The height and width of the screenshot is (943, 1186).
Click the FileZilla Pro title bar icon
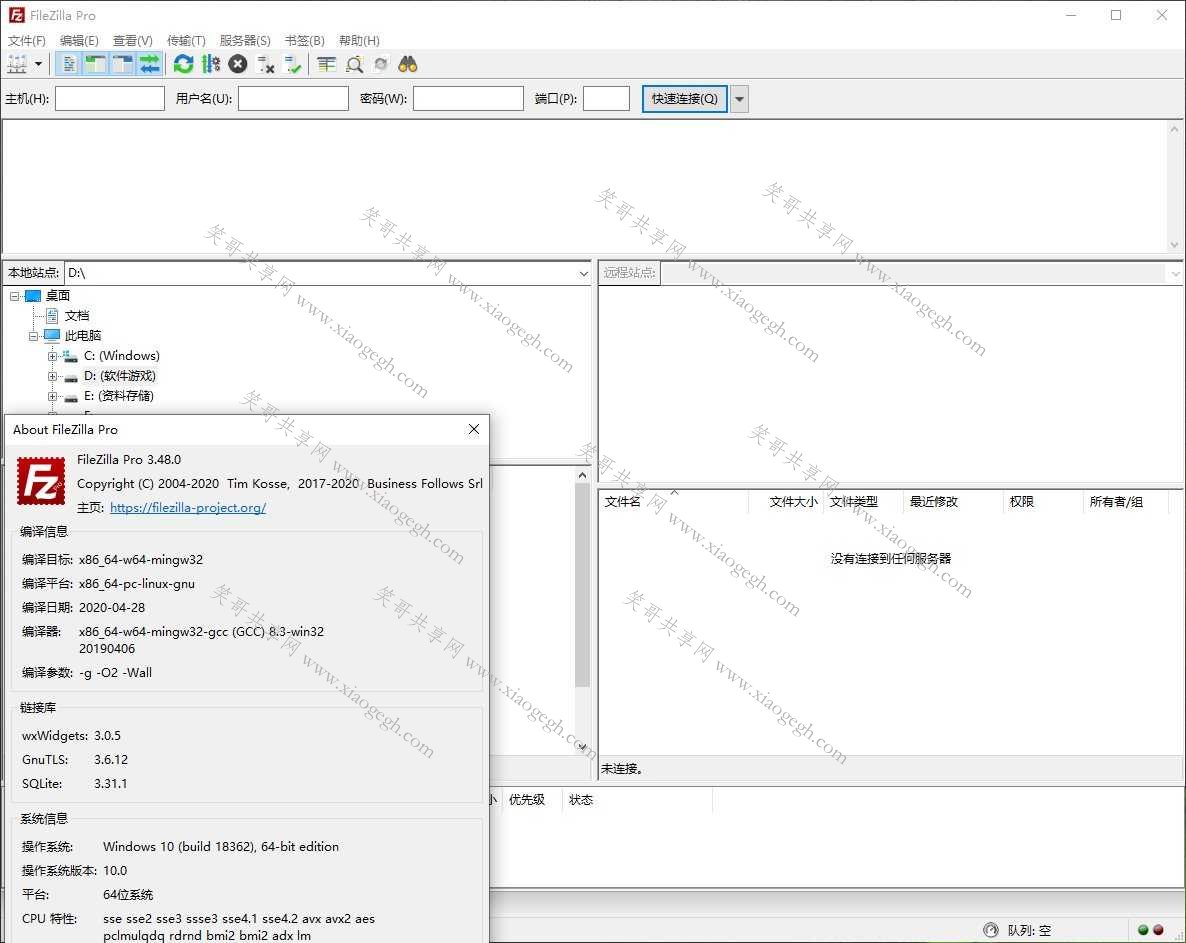16,15
